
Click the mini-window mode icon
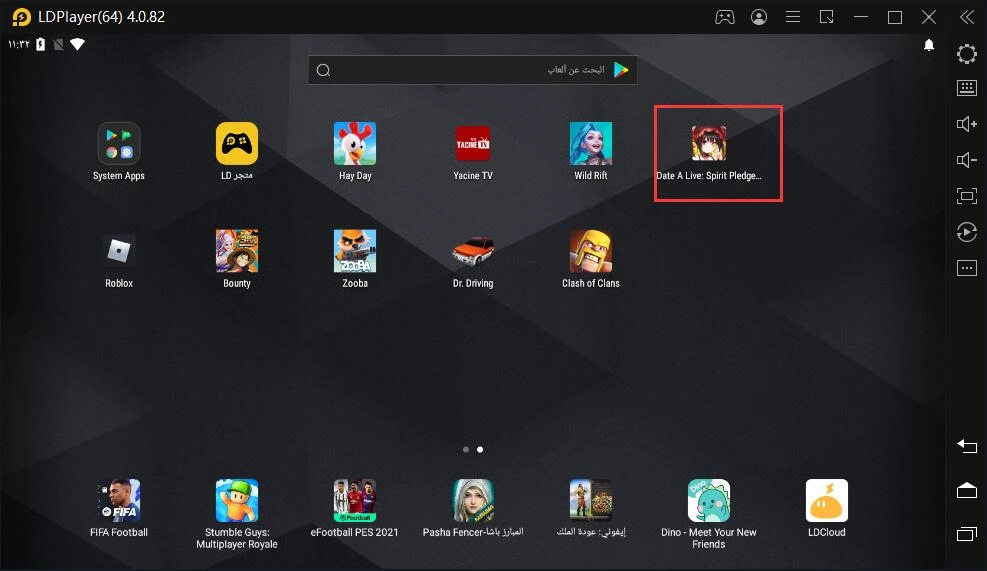tap(826, 17)
